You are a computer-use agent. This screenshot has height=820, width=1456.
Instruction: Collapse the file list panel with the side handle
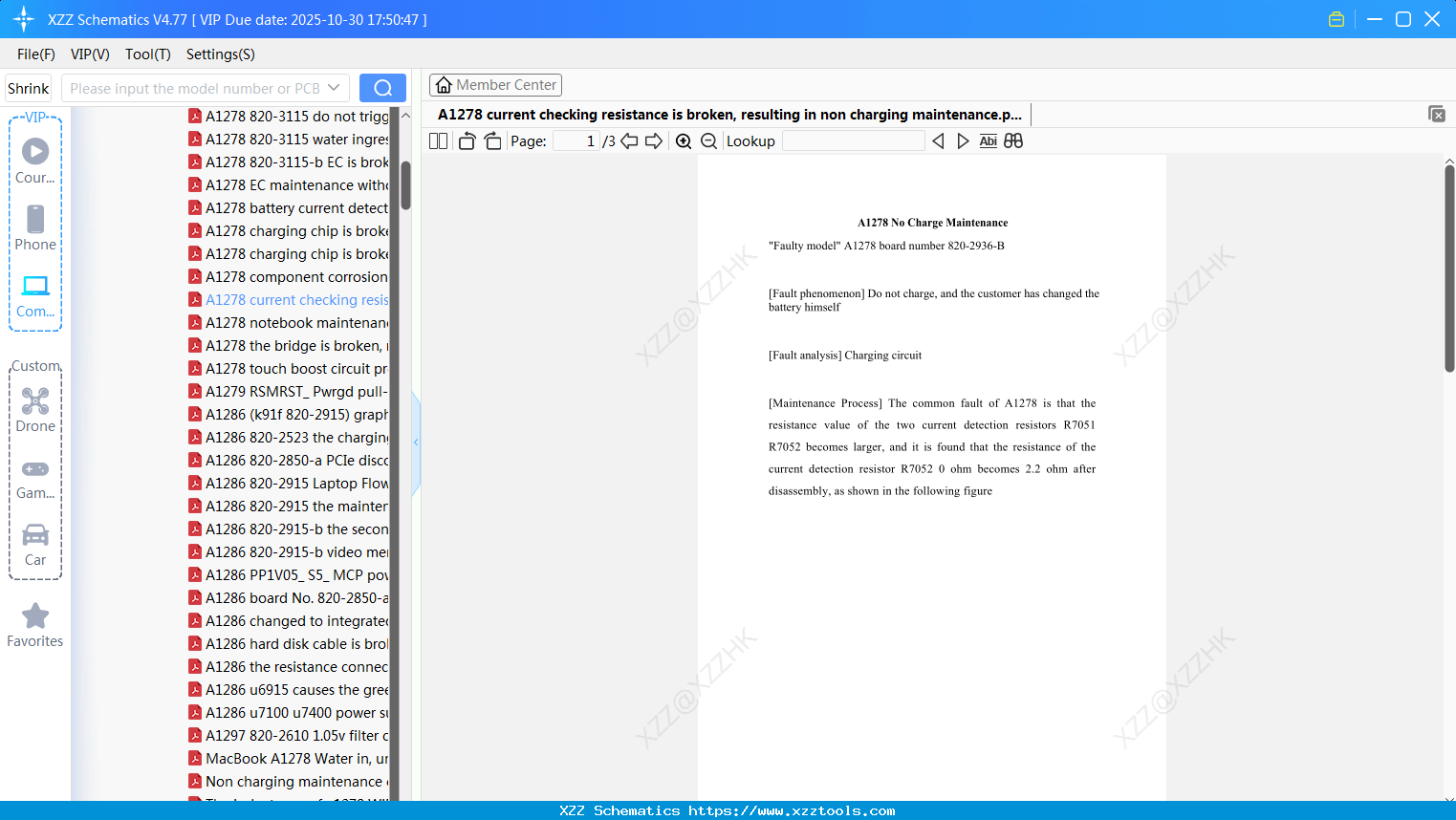click(416, 442)
